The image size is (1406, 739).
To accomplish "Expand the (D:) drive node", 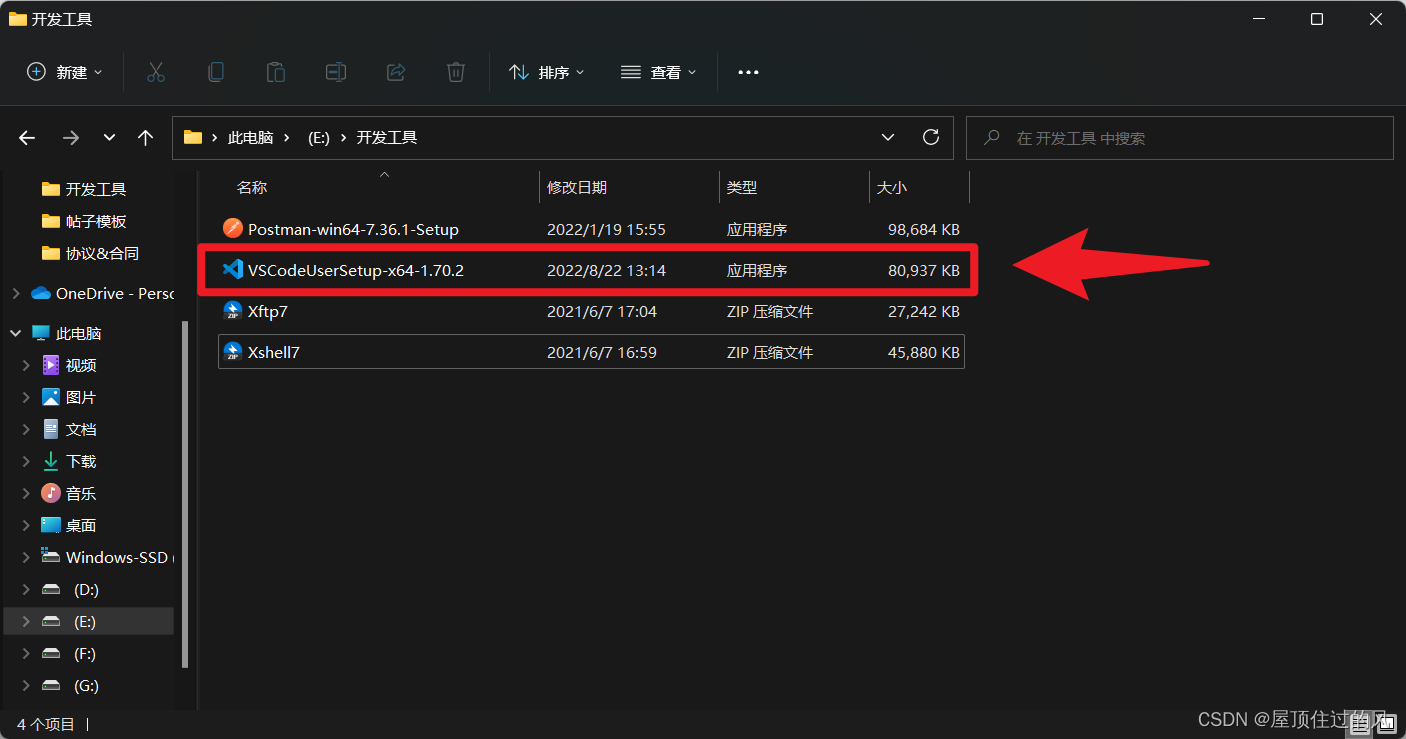I will [x=26, y=589].
